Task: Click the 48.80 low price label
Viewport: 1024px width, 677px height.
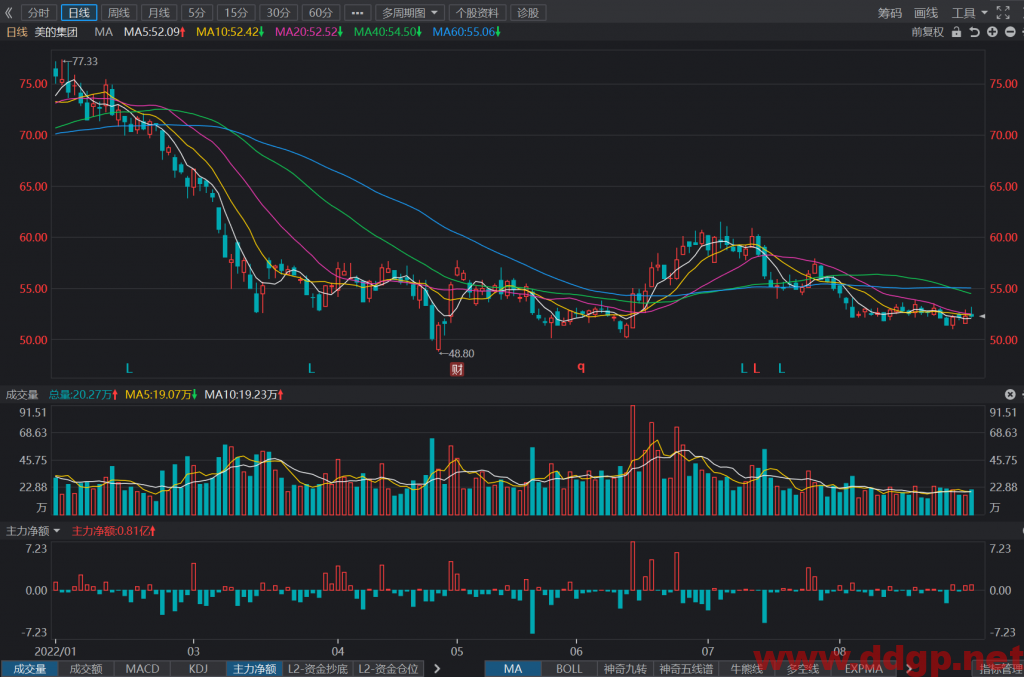Action: pyautogui.click(x=461, y=353)
